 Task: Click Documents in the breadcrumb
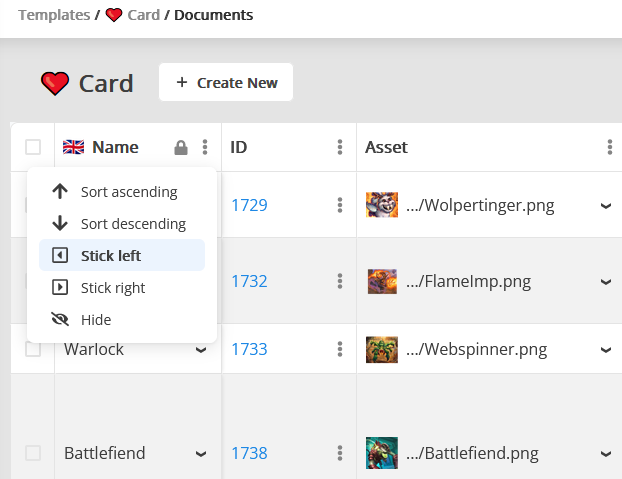tap(213, 15)
